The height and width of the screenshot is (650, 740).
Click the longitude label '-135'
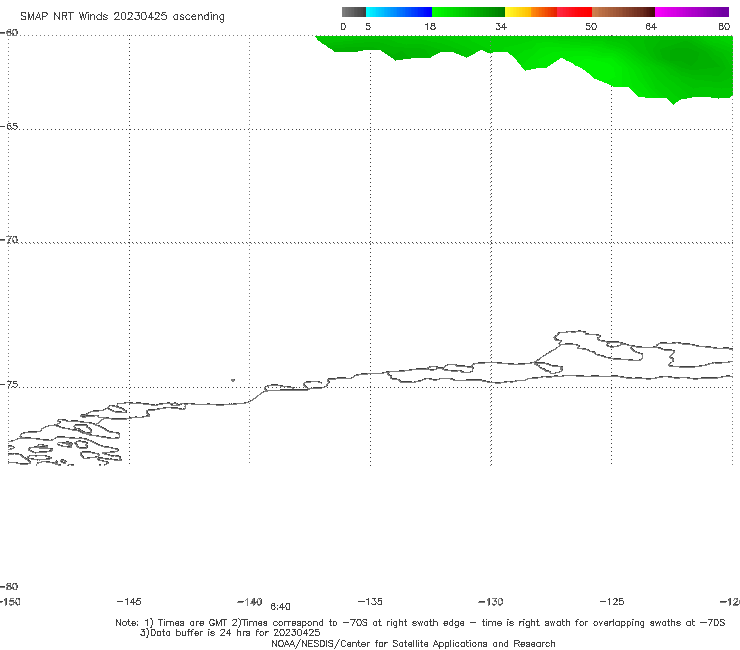[370, 601]
